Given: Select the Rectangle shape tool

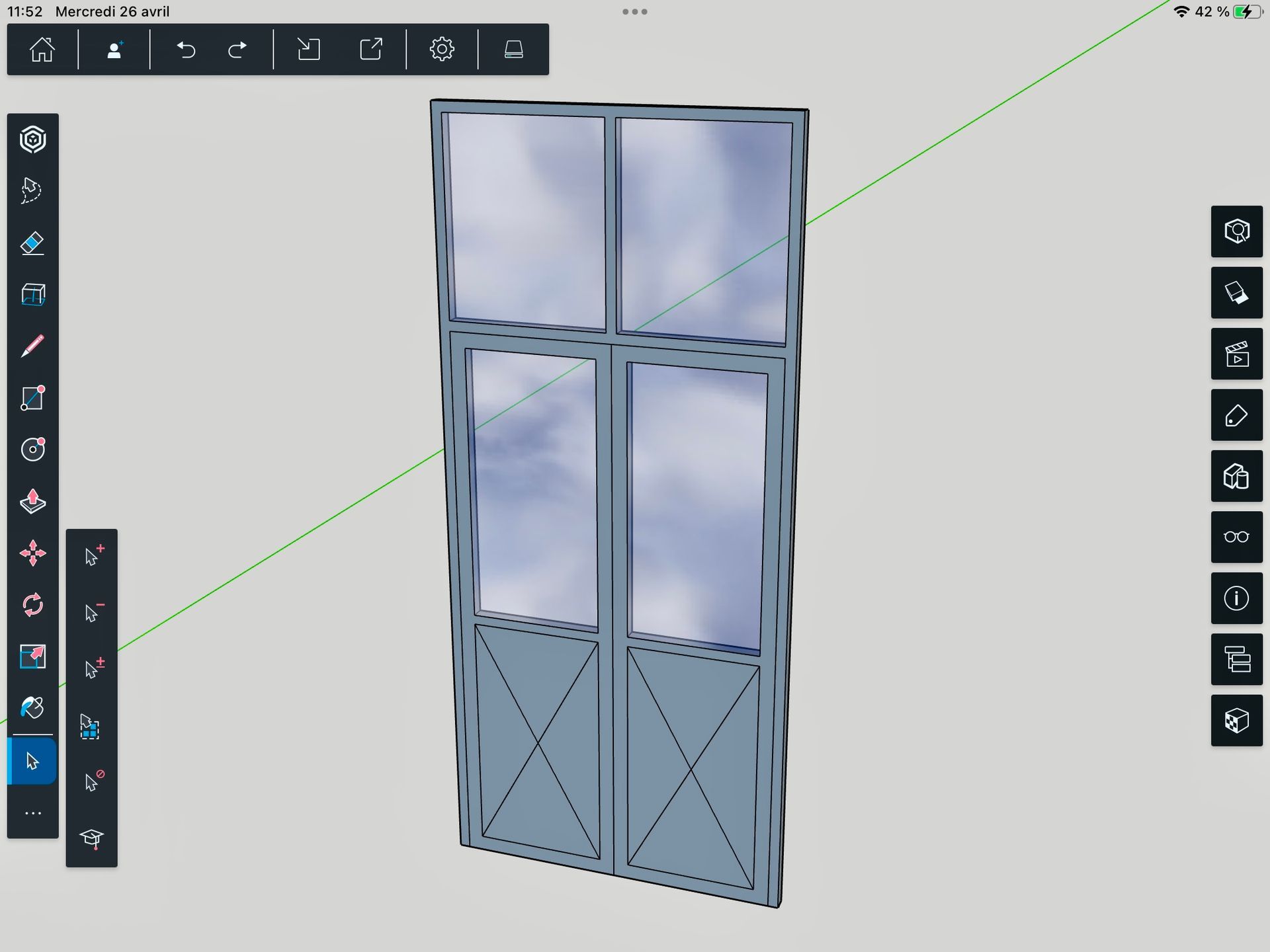Looking at the screenshot, I should pyautogui.click(x=32, y=398).
